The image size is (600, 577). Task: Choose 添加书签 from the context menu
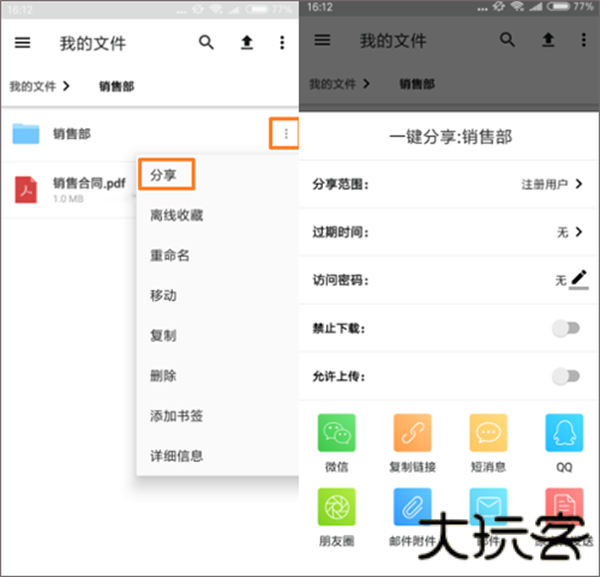pos(176,416)
